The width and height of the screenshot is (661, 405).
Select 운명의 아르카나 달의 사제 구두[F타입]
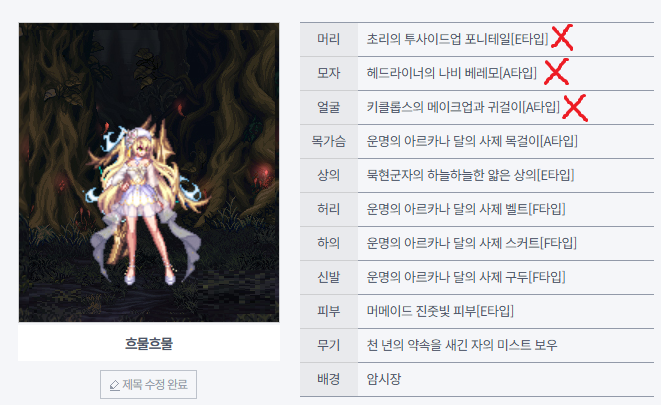tap(466, 277)
